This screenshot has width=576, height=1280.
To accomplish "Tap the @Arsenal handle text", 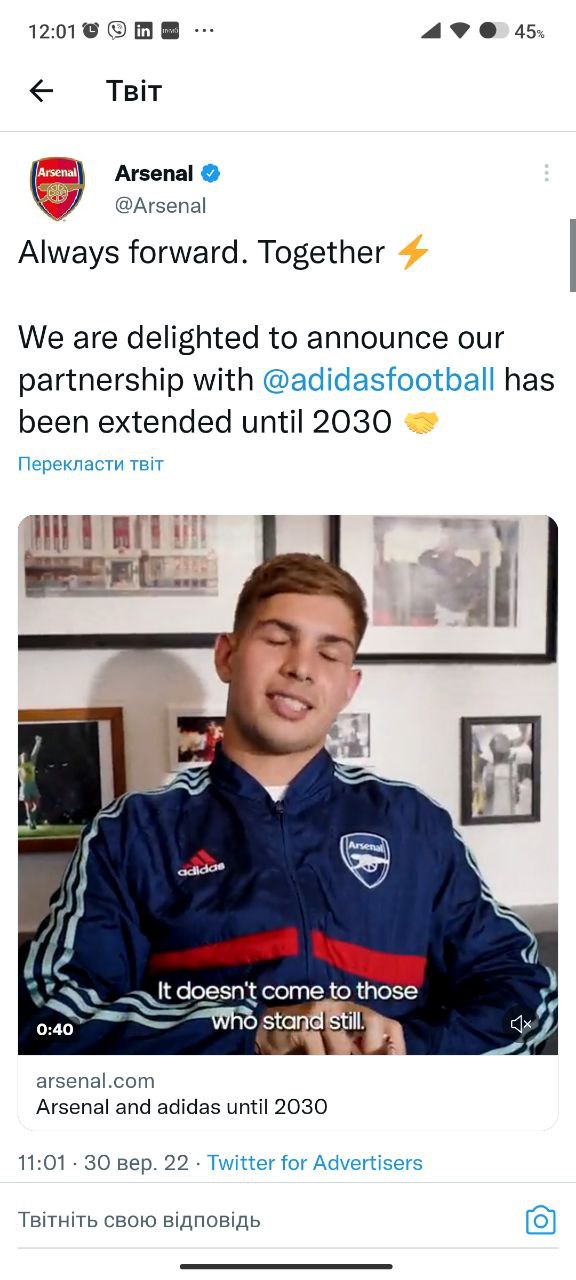I will (160, 205).
